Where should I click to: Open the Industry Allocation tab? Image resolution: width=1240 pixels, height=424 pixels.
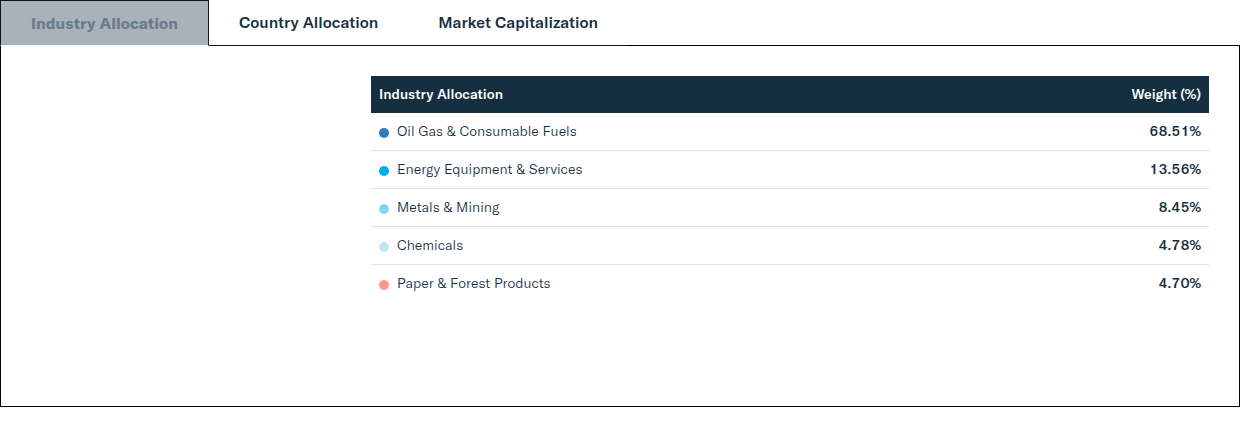[104, 23]
